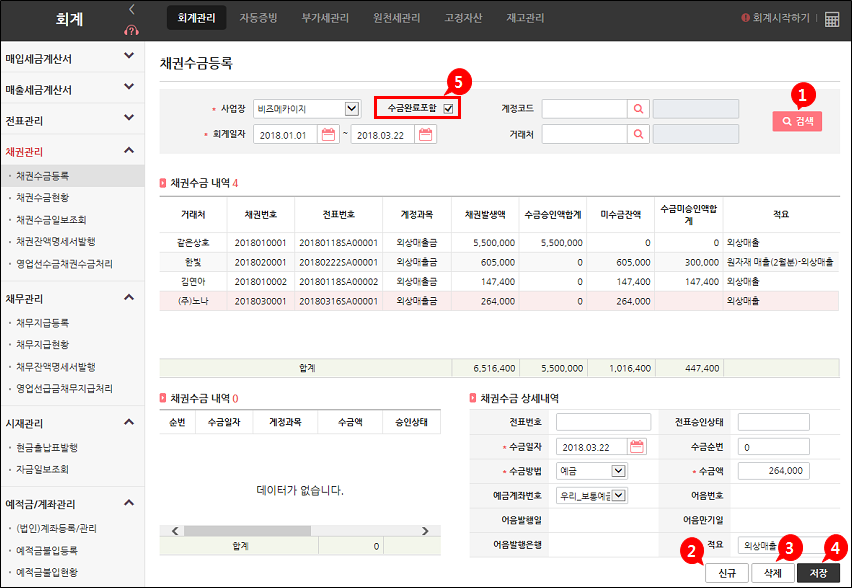Expand the 매출세금계산서 menu section

tap(129, 86)
